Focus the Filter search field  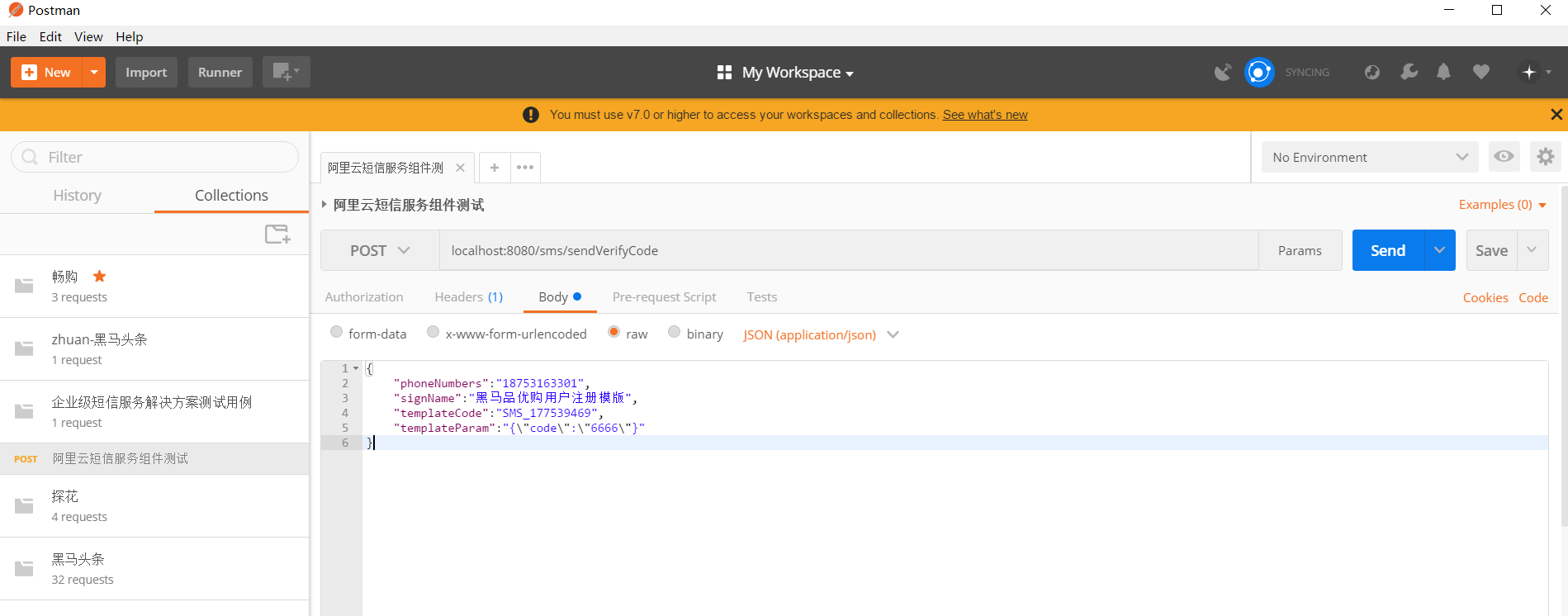154,157
